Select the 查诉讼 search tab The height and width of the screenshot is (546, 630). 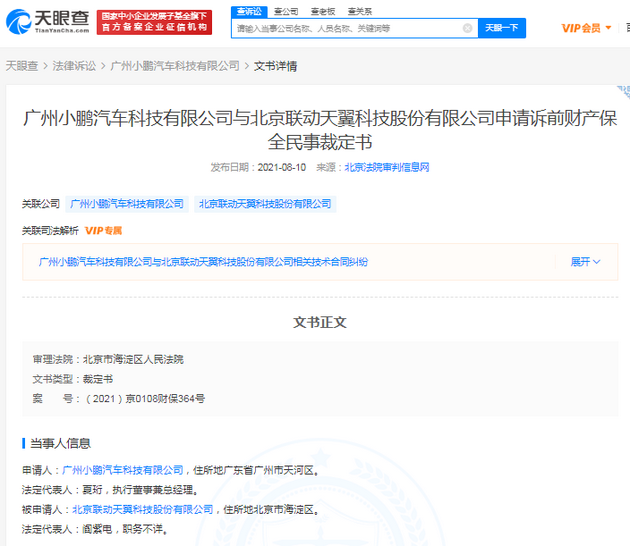(x=249, y=12)
